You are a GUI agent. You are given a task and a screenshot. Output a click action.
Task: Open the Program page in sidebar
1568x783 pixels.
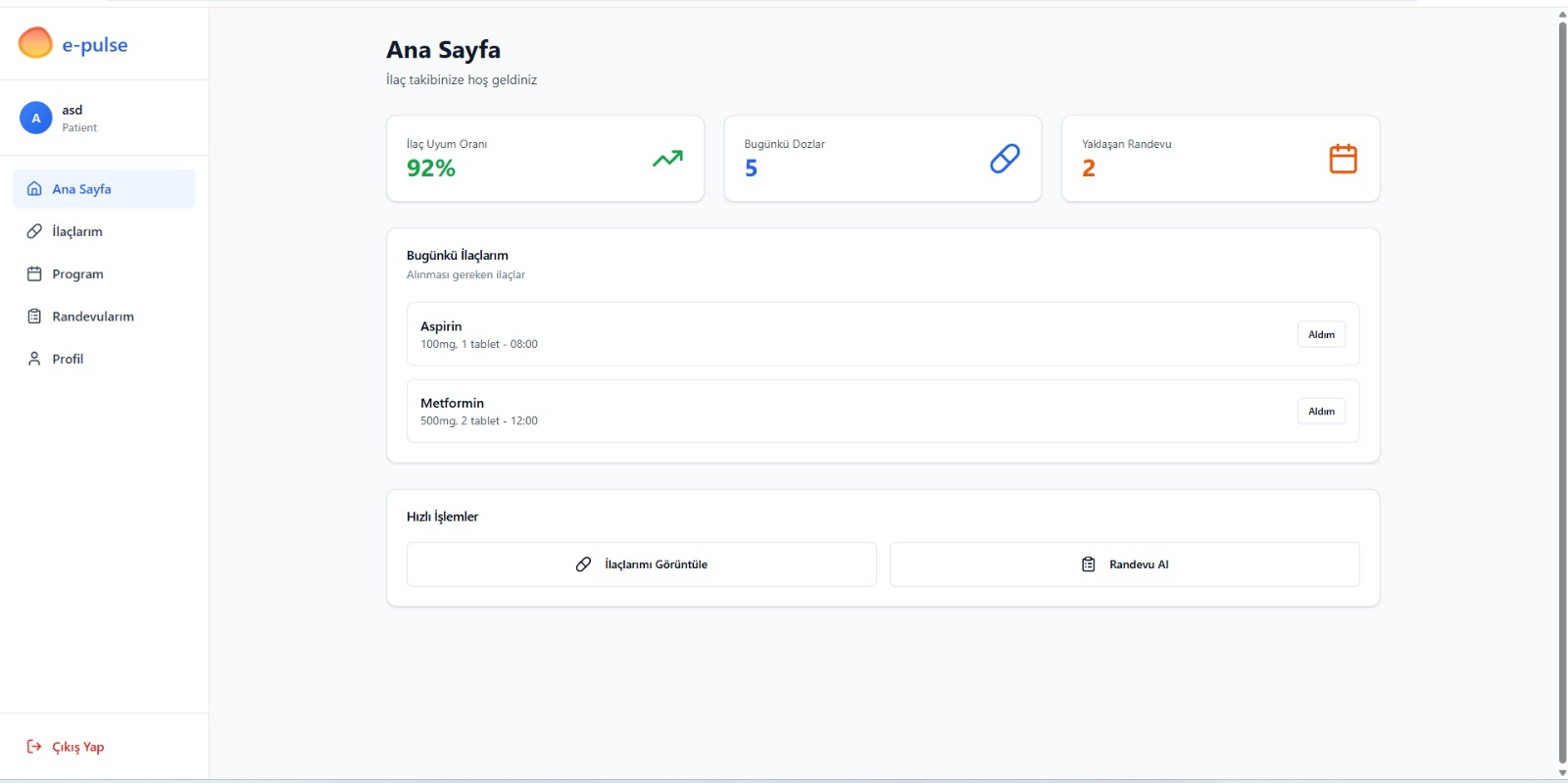point(77,274)
